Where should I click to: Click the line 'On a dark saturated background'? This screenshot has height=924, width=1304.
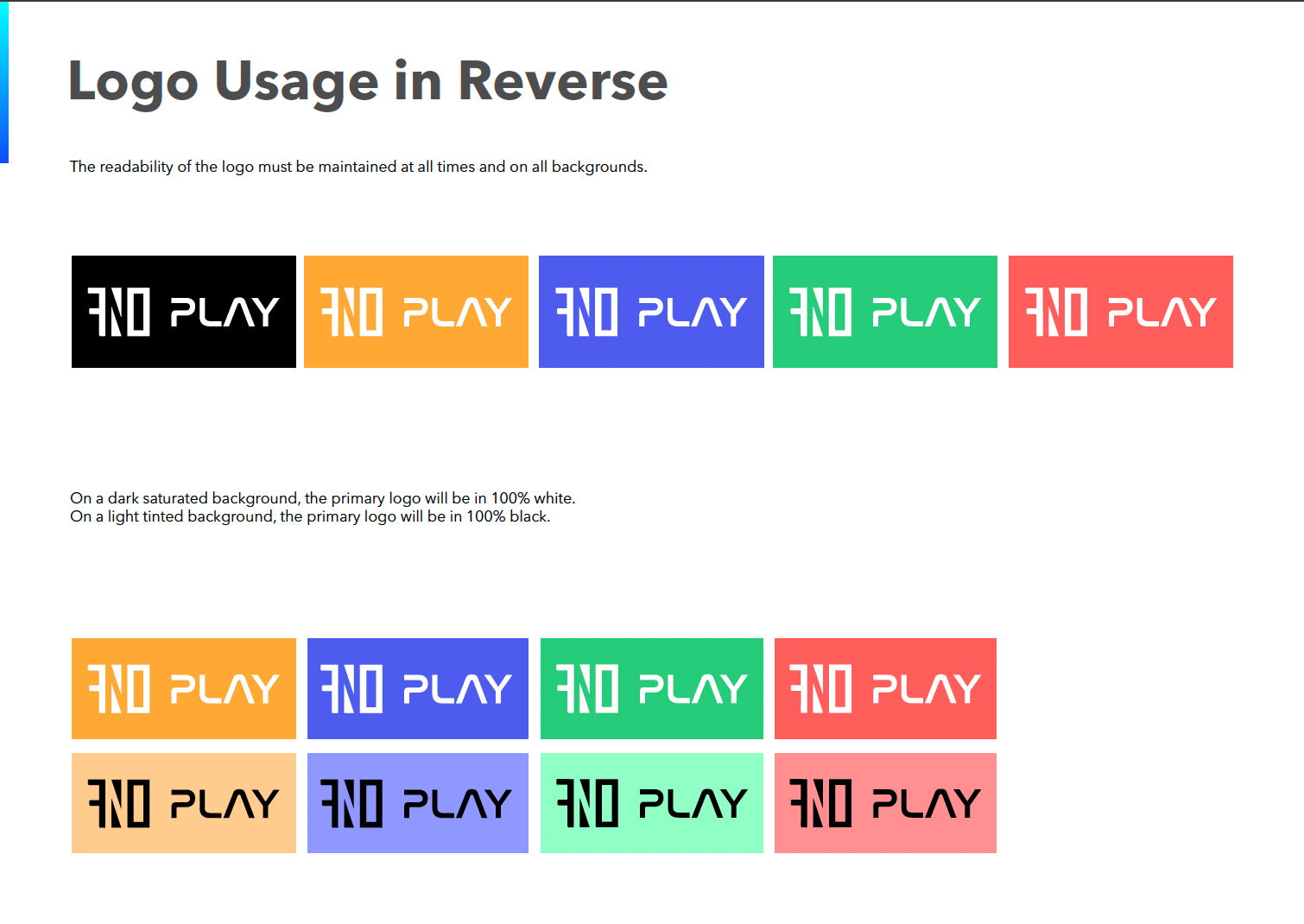[x=323, y=498]
